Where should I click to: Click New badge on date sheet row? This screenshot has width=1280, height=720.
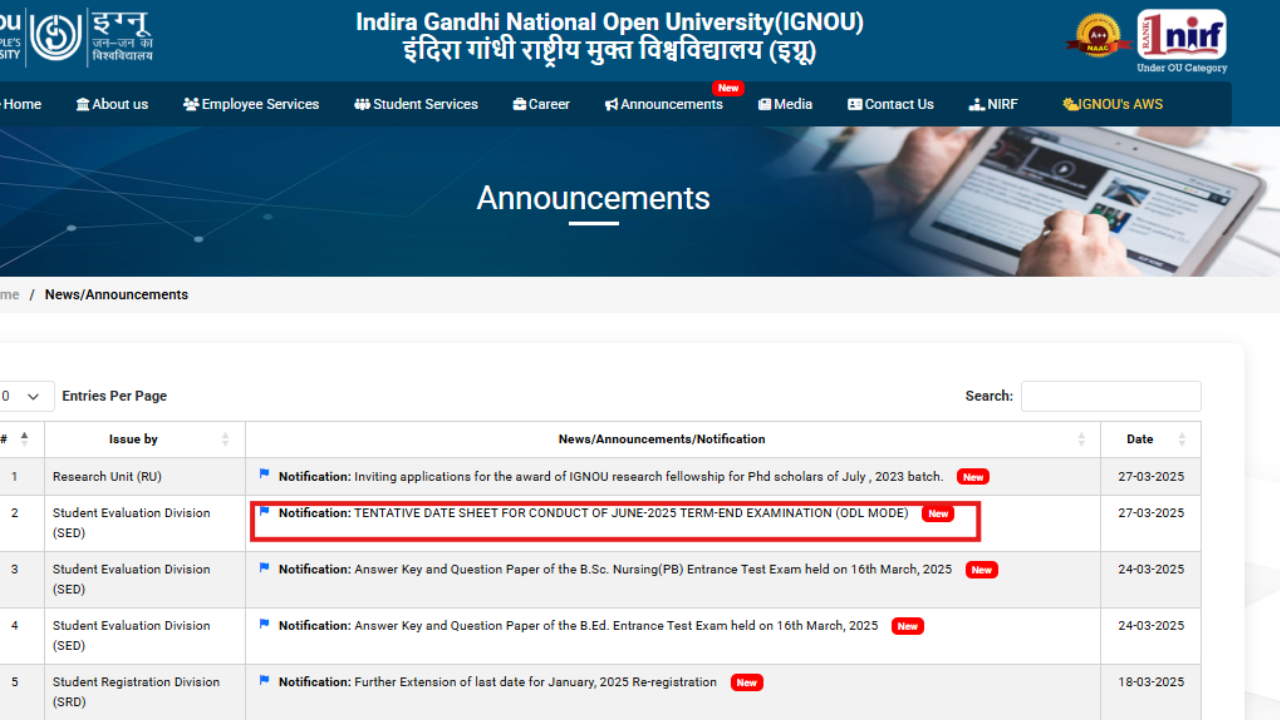(938, 514)
